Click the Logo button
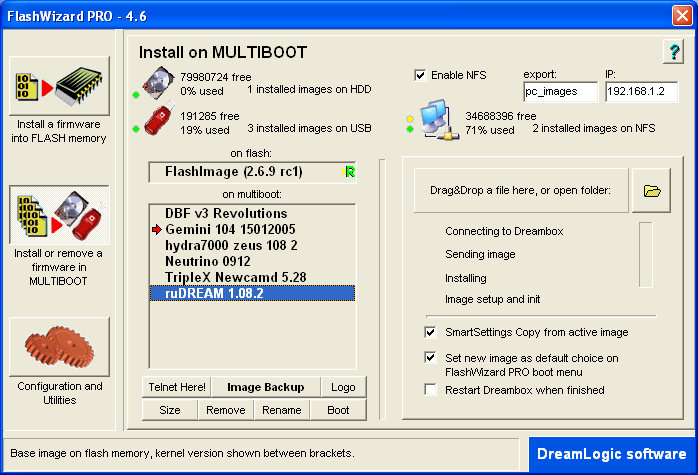This screenshot has width=698, height=475. pyautogui.click(x=343, y=387)
